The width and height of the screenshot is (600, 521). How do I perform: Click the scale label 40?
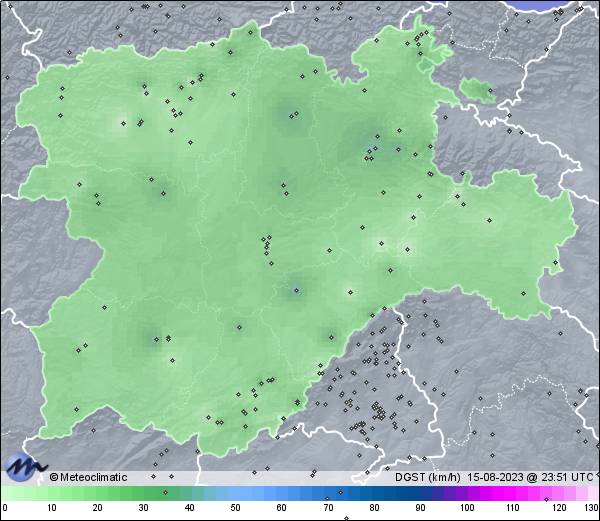pos(189,508)
